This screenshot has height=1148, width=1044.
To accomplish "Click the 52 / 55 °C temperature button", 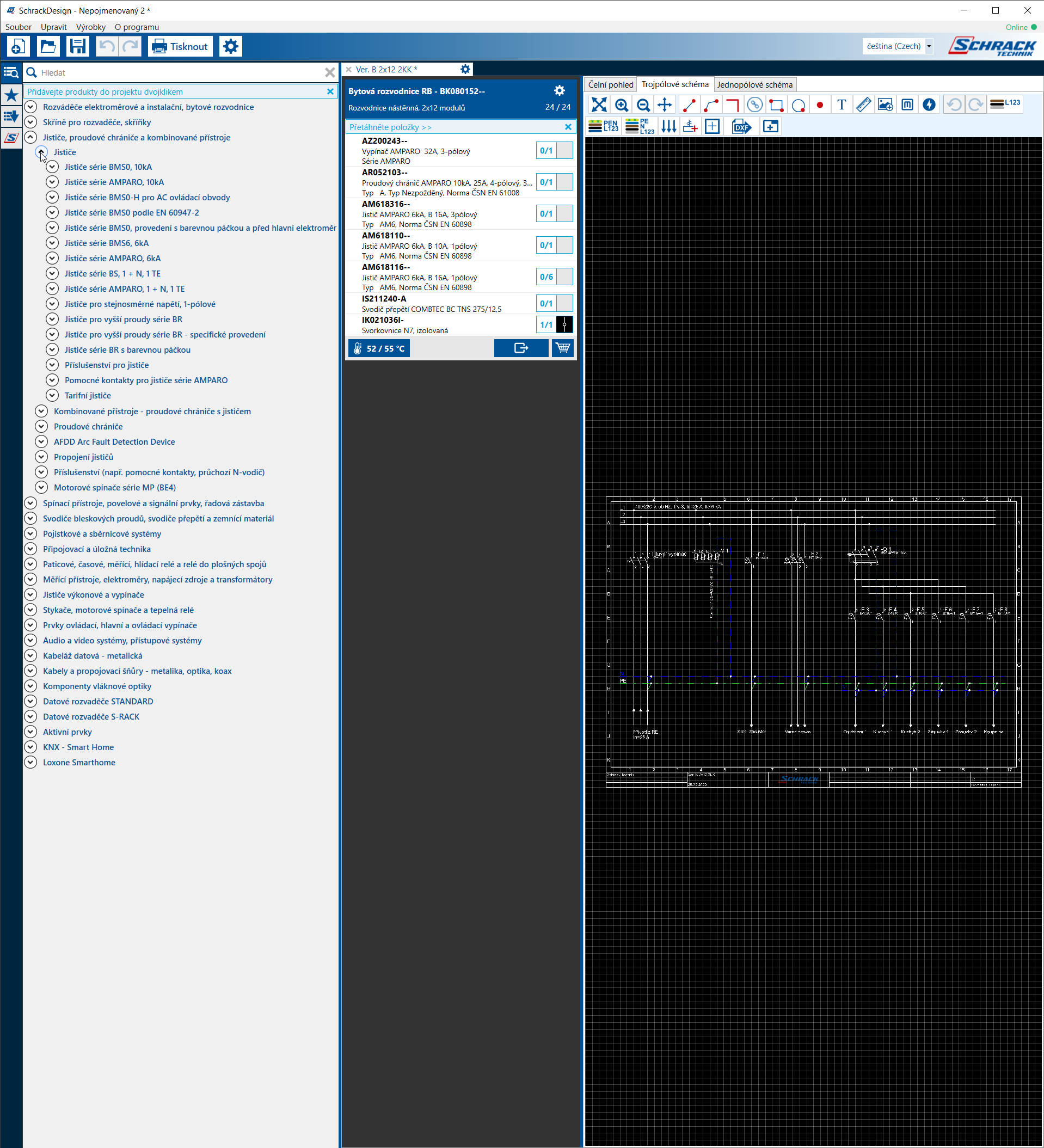I will coord(379,348).
